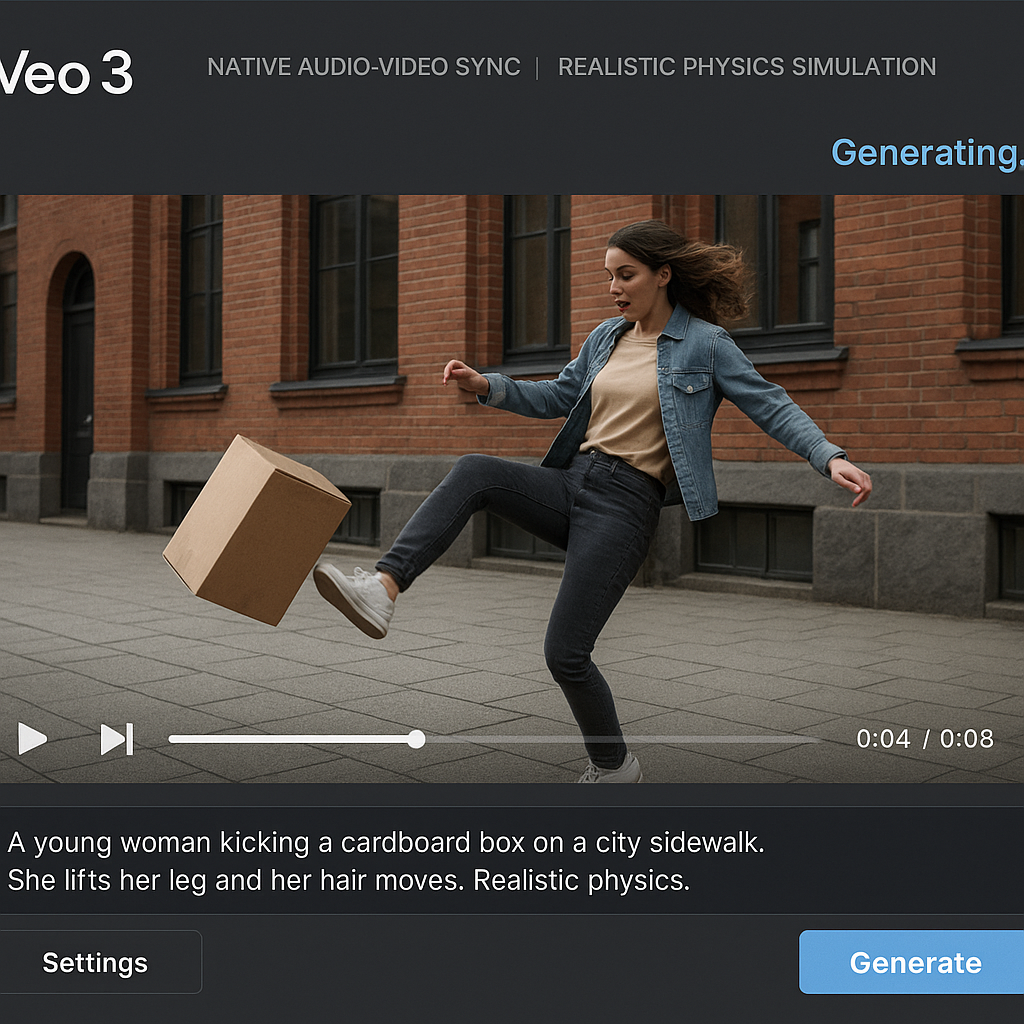Select the NATIVE AUDIO-VIDEO SYNC feature label

(363, 67)
